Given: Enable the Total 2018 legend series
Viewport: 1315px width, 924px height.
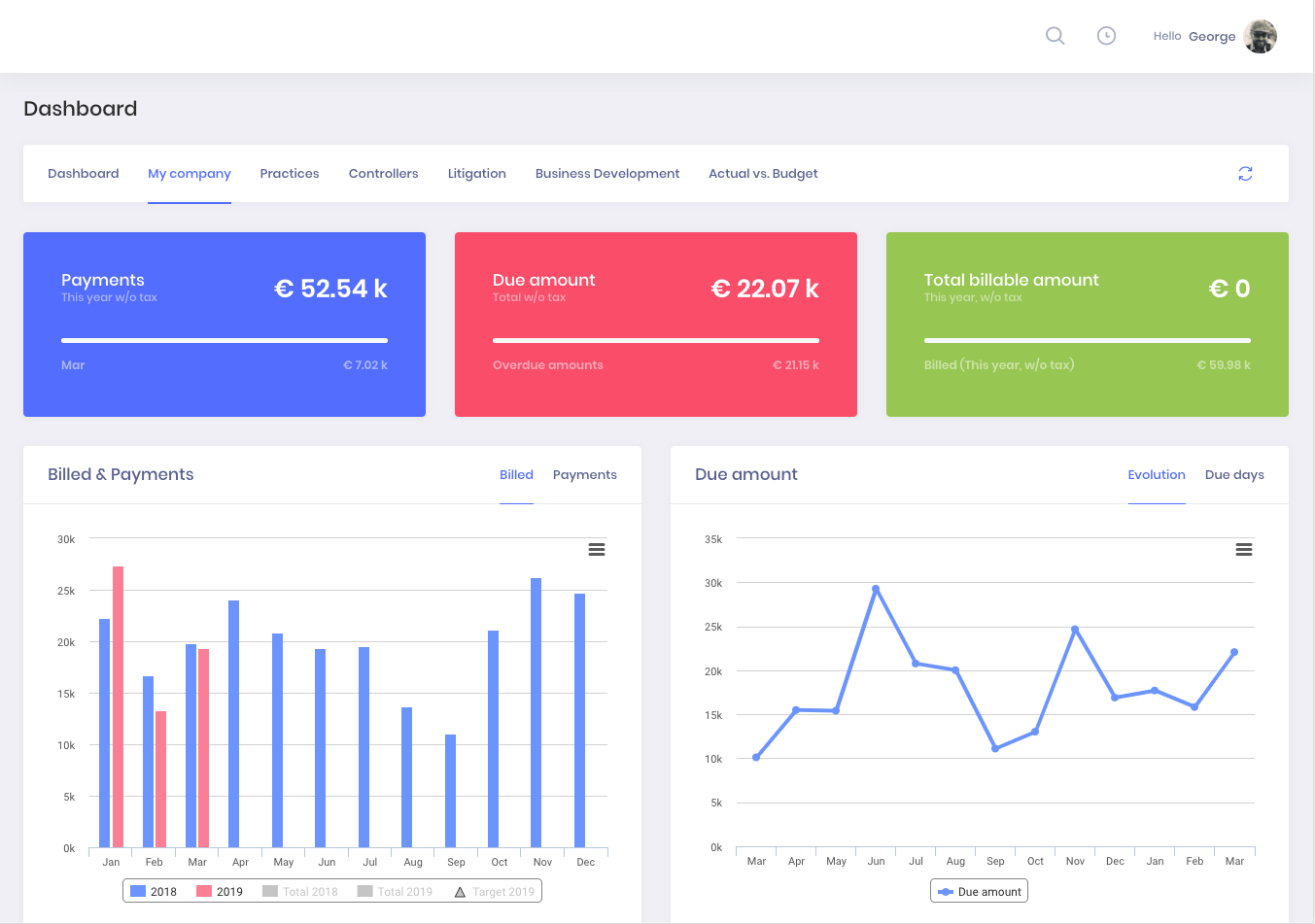Looking at the screenshot, I should click(300, 891).
